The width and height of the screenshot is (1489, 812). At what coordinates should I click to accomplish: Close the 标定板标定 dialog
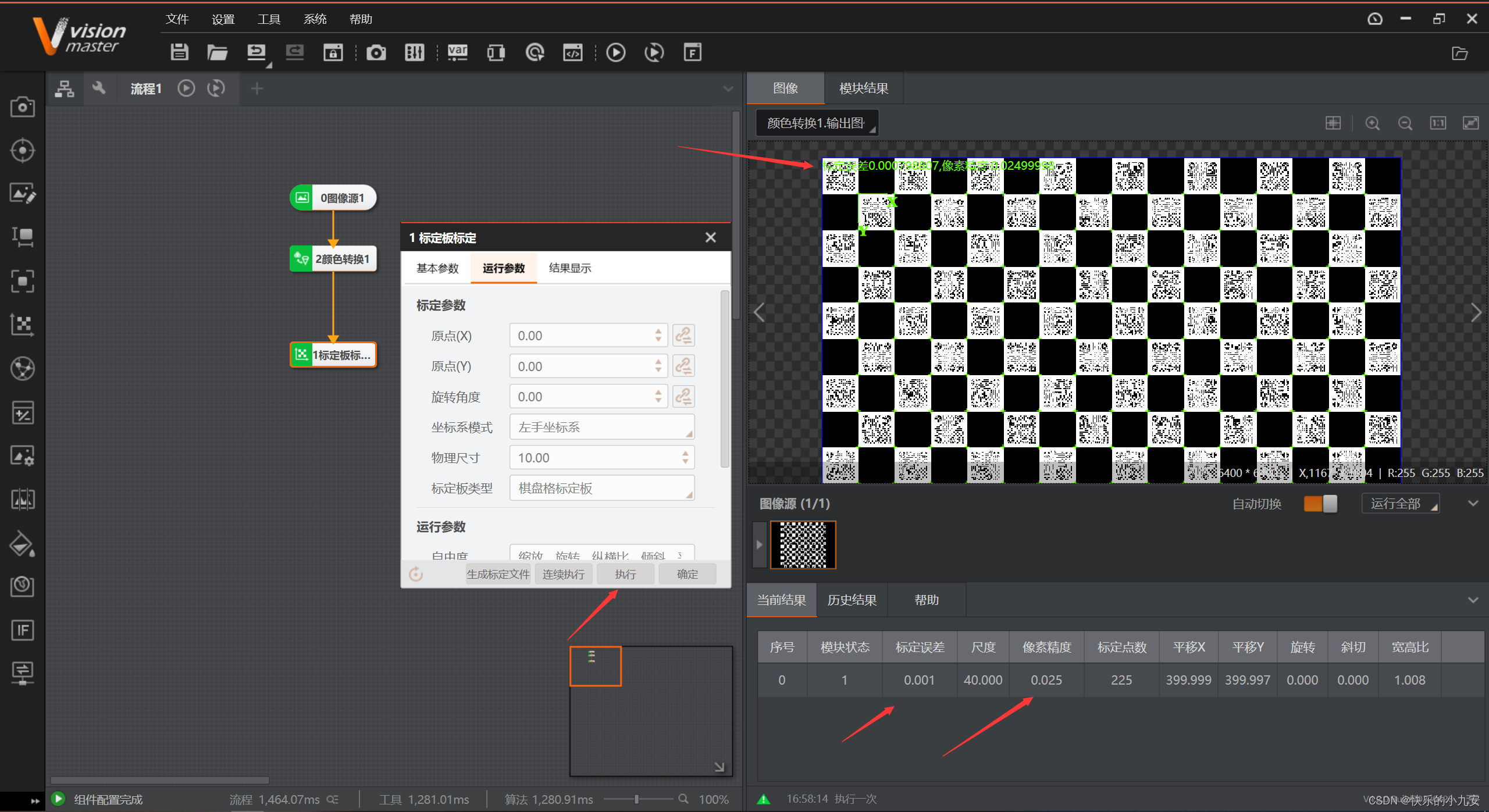point(711,237)
